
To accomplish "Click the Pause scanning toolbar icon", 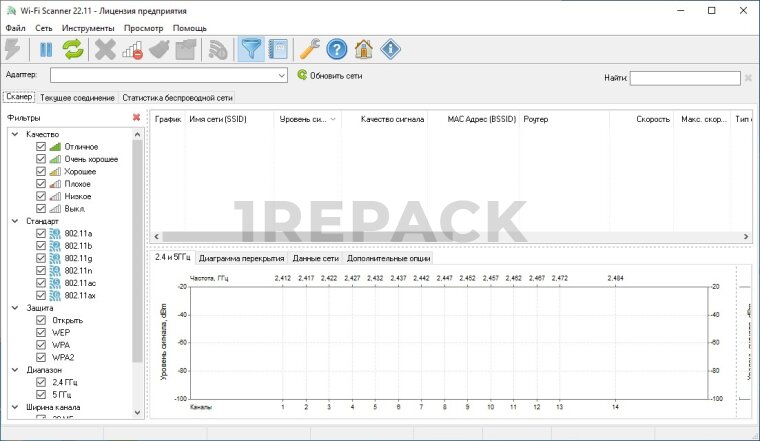I will [46, 50].
